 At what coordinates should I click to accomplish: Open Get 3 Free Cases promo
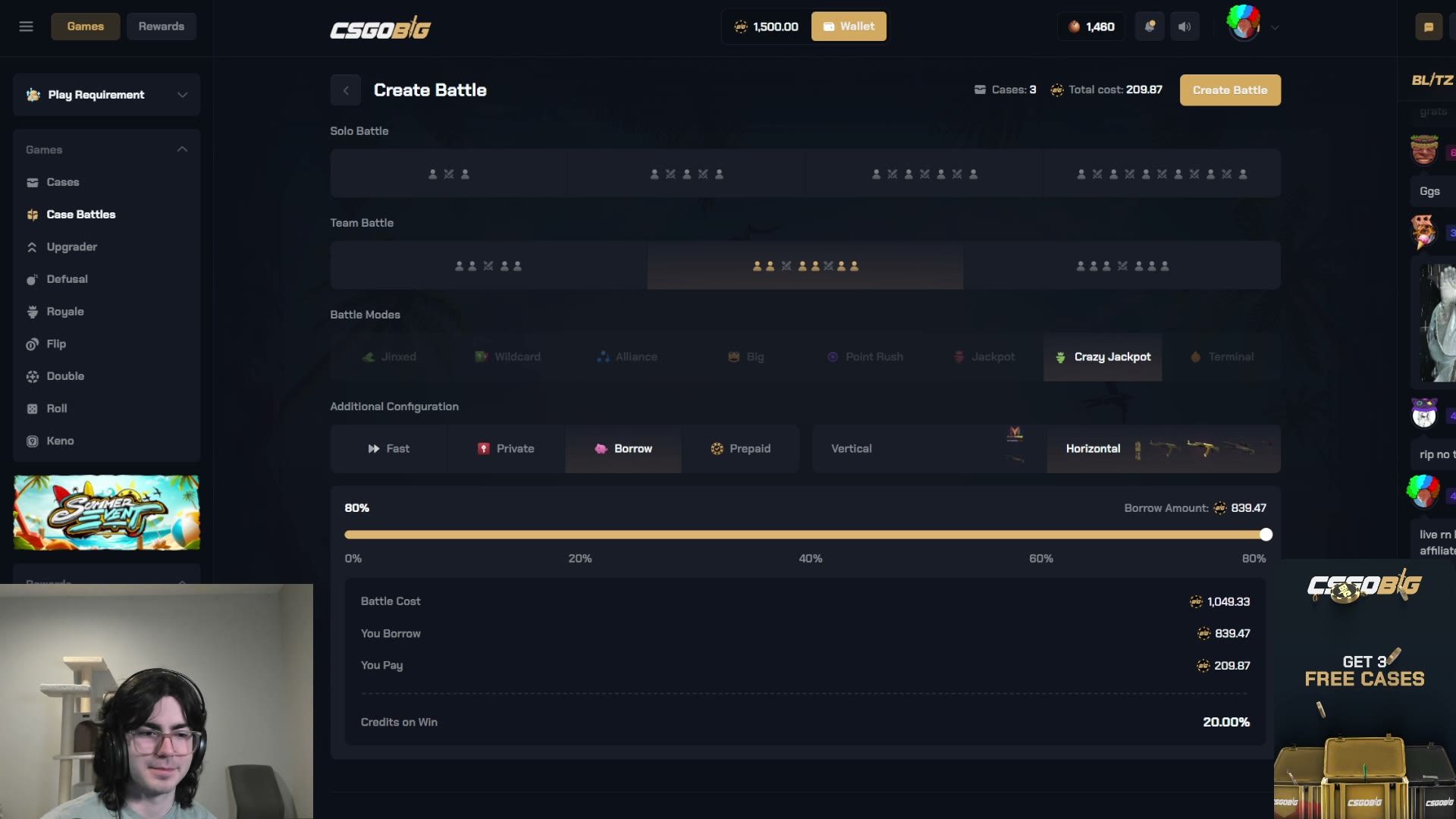(x=1365, y=690)
